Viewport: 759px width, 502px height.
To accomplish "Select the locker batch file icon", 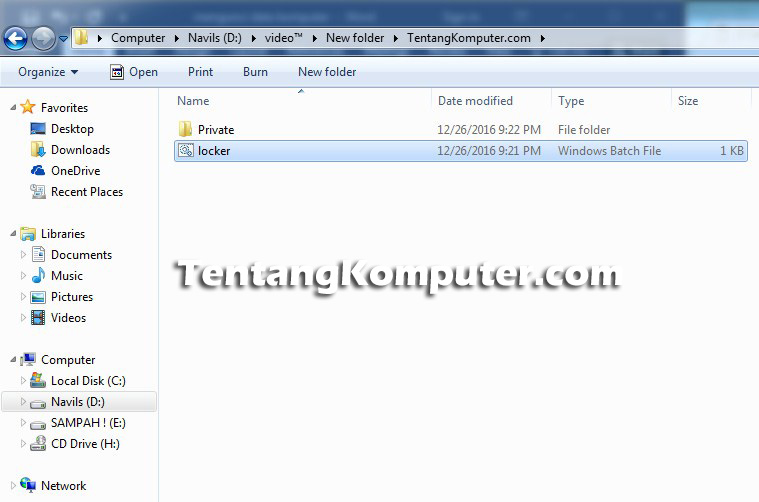I will [x=186, y=151].
